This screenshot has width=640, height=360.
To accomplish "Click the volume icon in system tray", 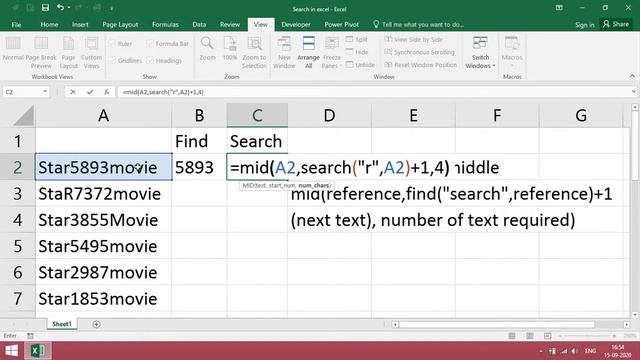I will tap(575, 351).
